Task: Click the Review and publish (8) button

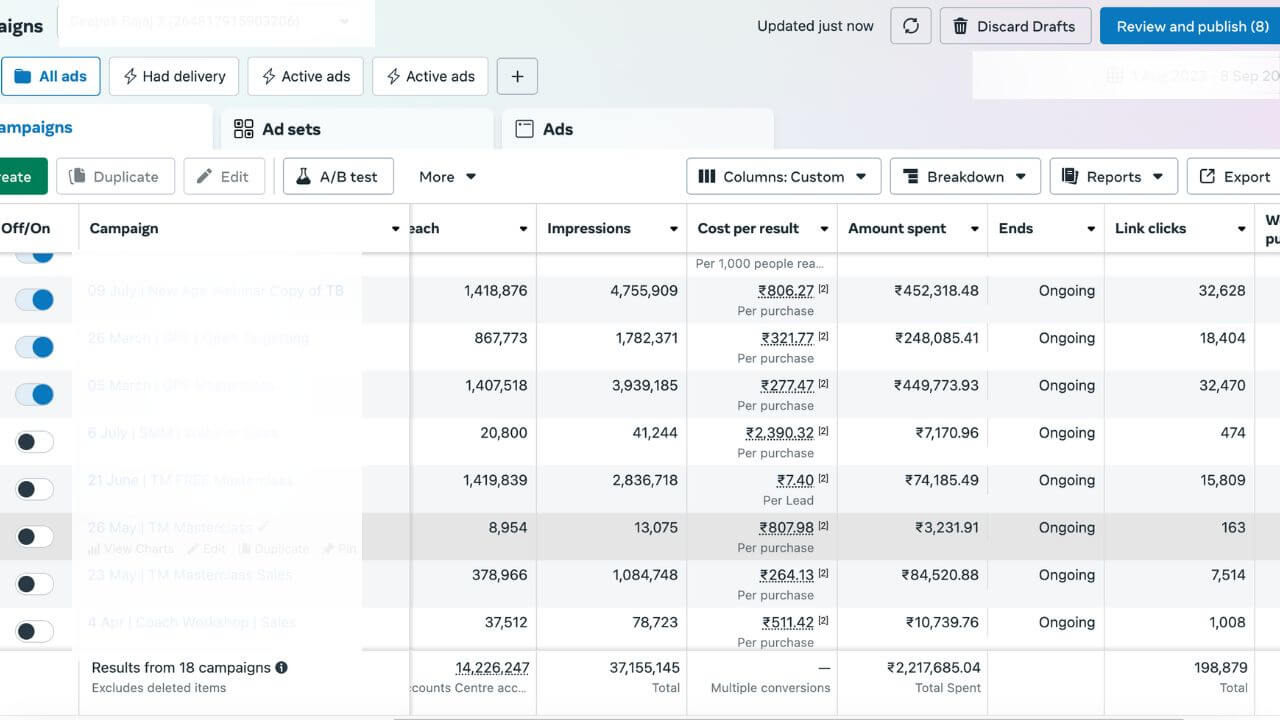Action: pyautogui.click(x=1191, y=26)
